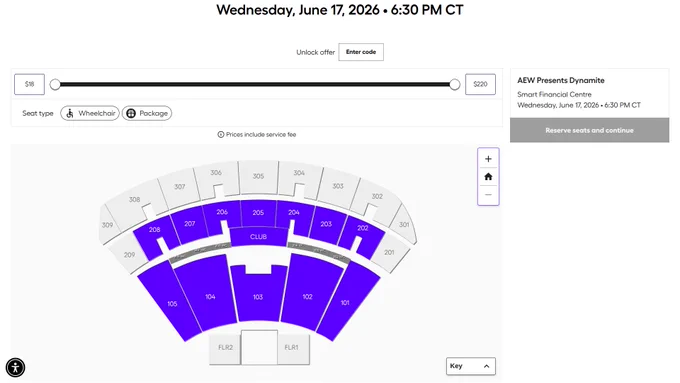Select section 105 on the map
The height and width of the screenshot is (383, 680).
point(171,303)
